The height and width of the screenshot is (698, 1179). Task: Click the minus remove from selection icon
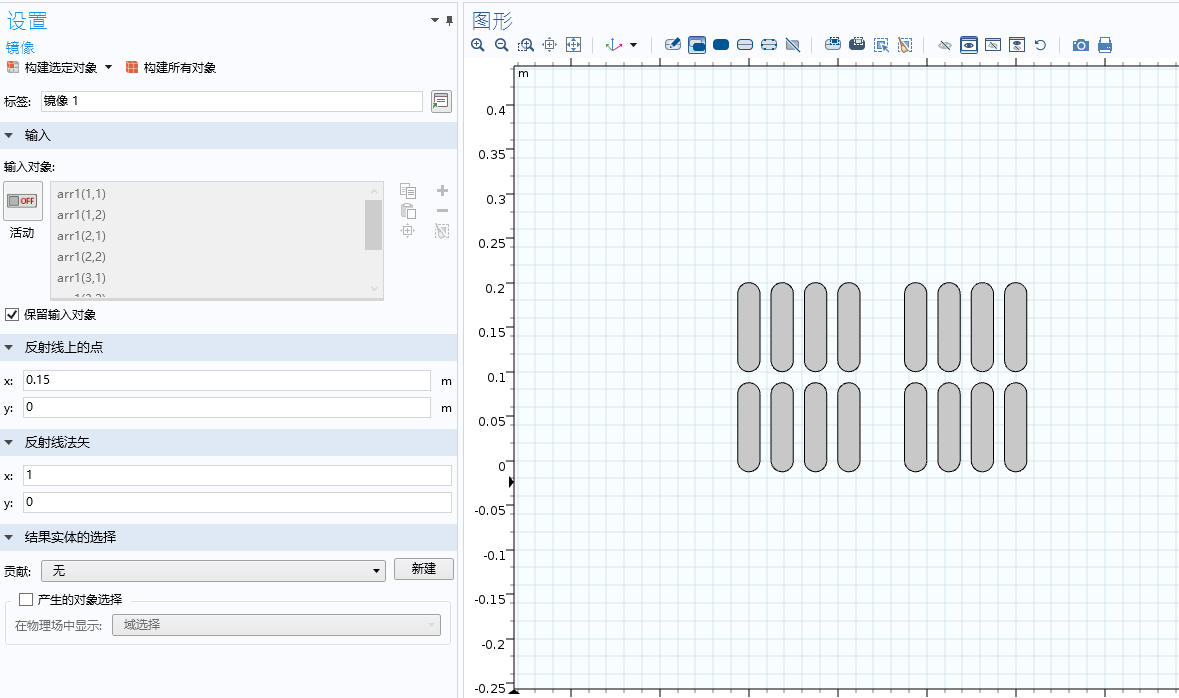442,211
